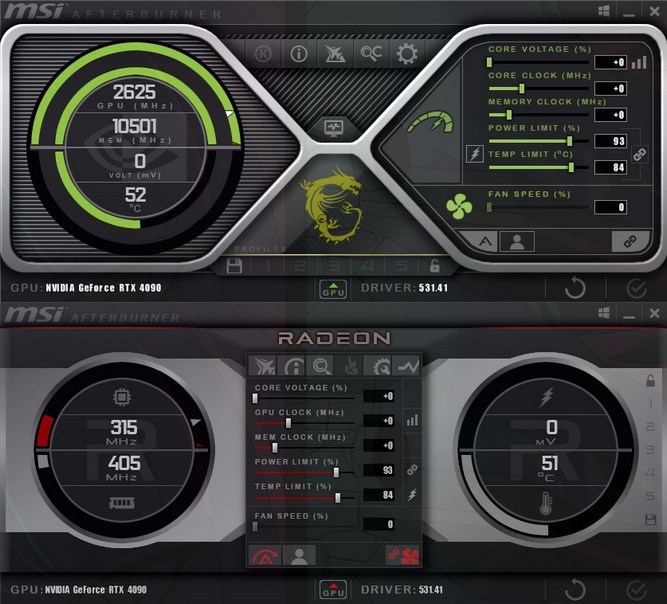Select profile slot 5 in Radeon skin
Screen dimensions: 667x604
[x=650, y=496]
